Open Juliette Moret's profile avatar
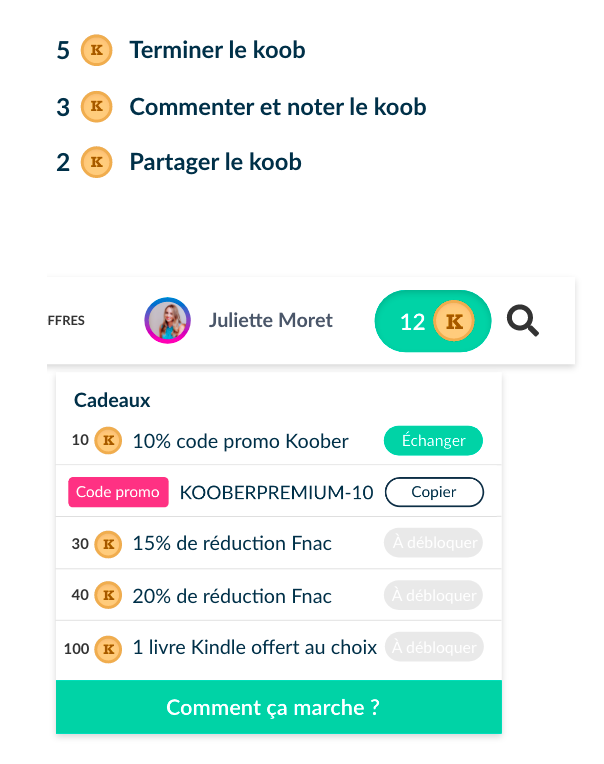The height and width of the screenshot is (764, 604). 167,321
